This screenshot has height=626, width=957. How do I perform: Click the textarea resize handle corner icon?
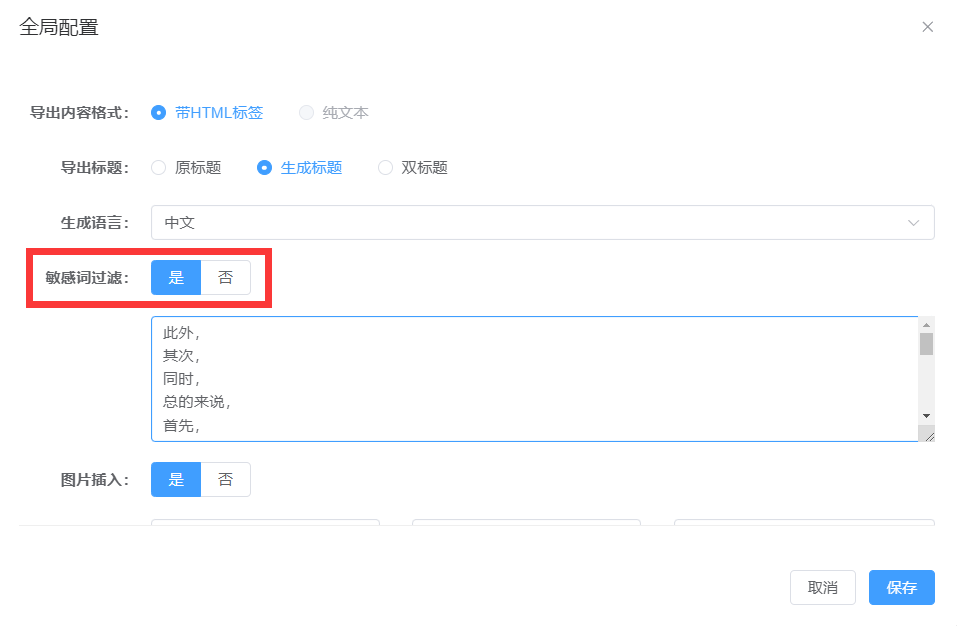pyautogui.click(x=928, y=436)
